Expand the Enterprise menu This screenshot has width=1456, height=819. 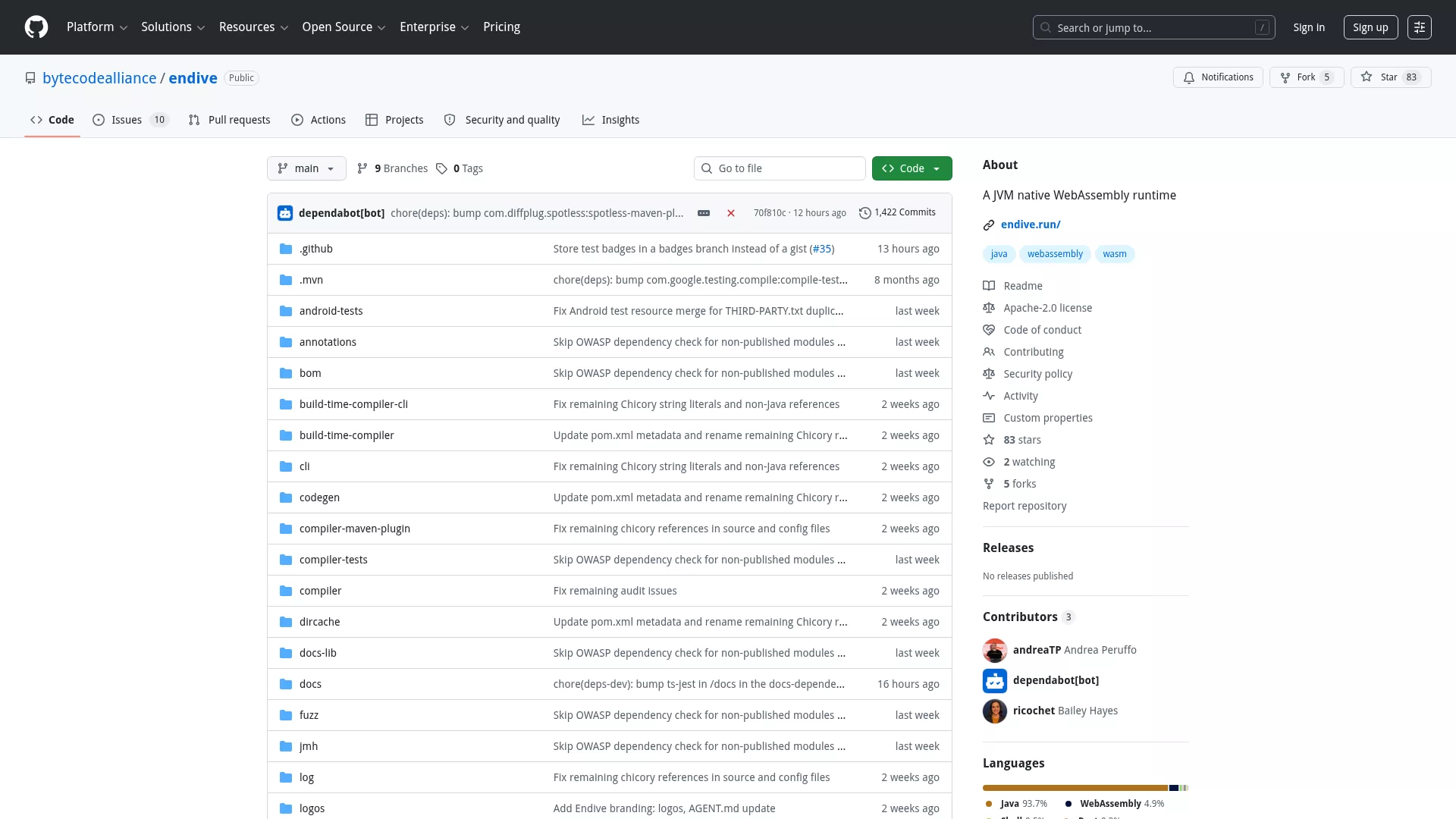point(435,27)
